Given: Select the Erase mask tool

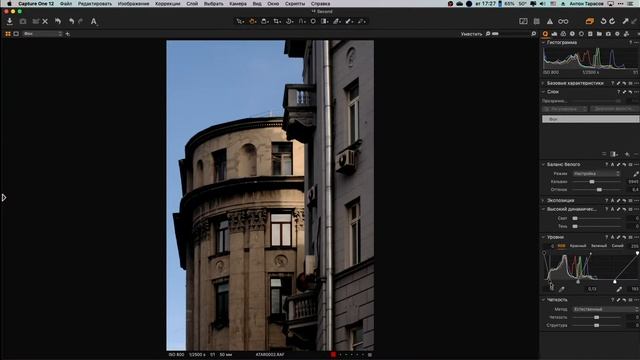Looking at the screenshot, I should 362,21.
